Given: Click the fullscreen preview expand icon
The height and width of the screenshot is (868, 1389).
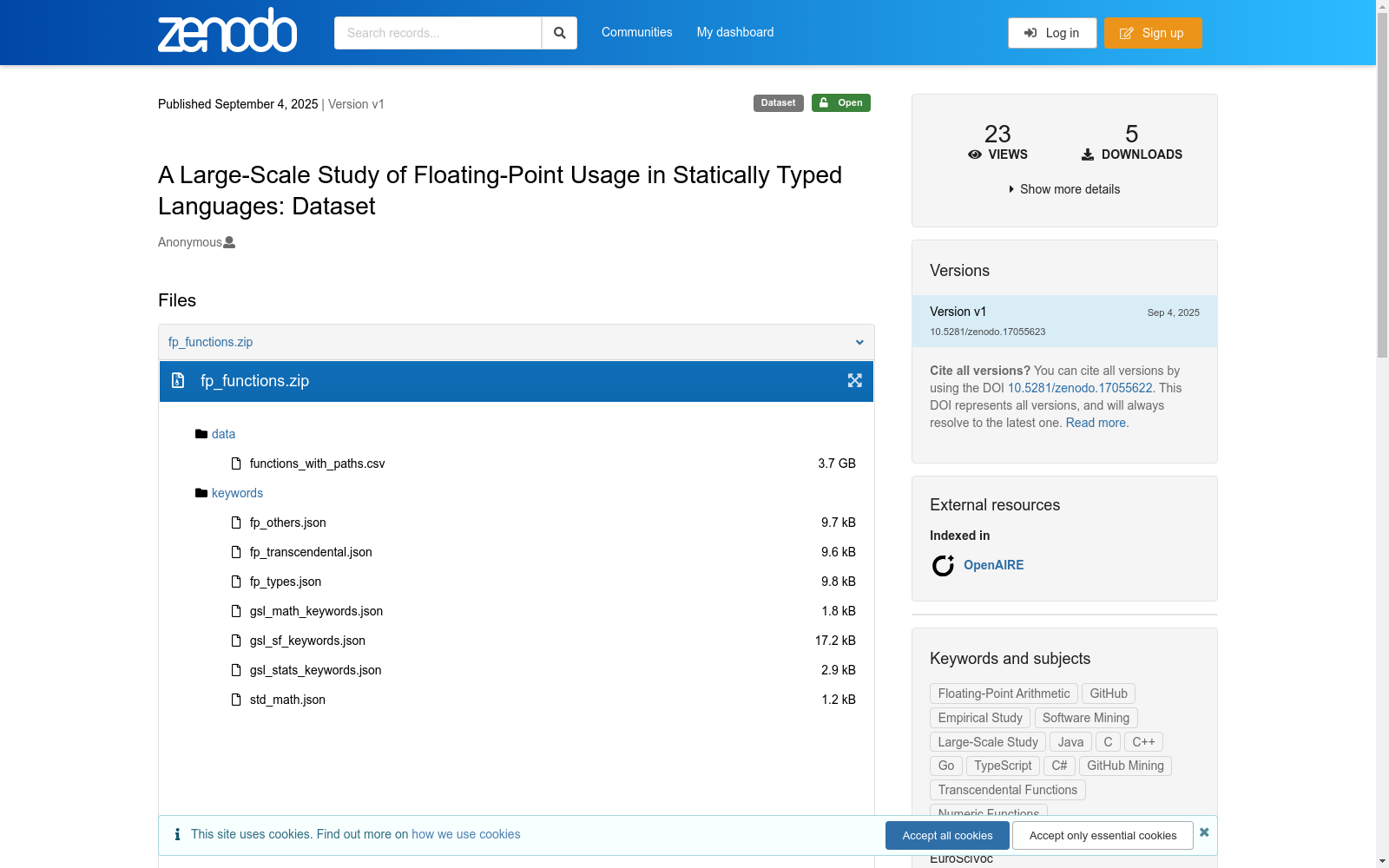Looking at the screenshot, I should tap(855, 380).
